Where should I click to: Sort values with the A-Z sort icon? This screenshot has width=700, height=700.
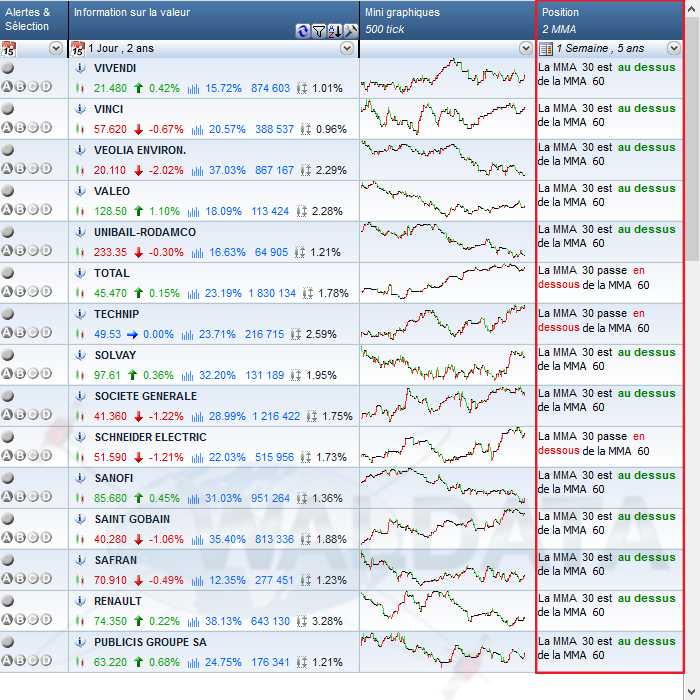click(x=335, y=31)
